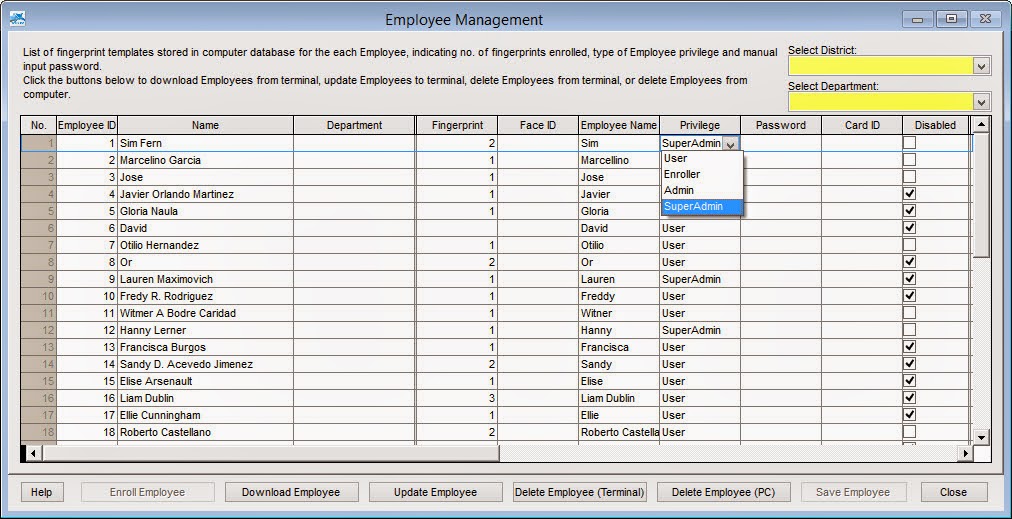The image size is (1012, 519).
Task: Toggle Disabled checkbox for Sim Fern
Action: (x=909, y=143)
